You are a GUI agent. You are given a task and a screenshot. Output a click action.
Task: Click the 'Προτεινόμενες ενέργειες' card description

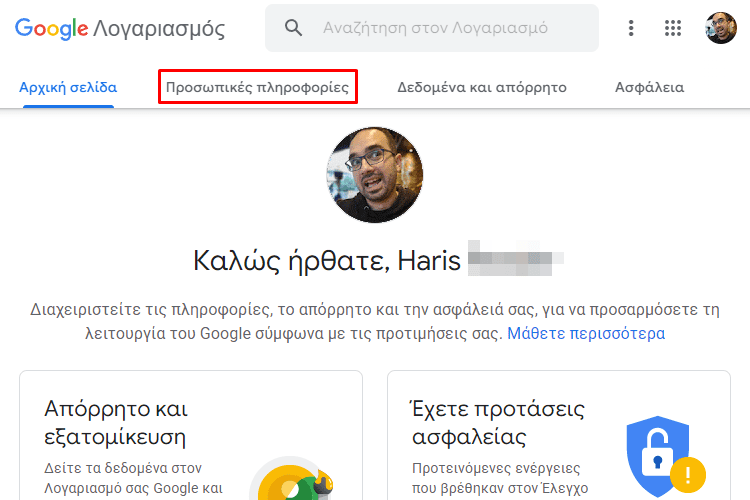(x=500, y=478)
